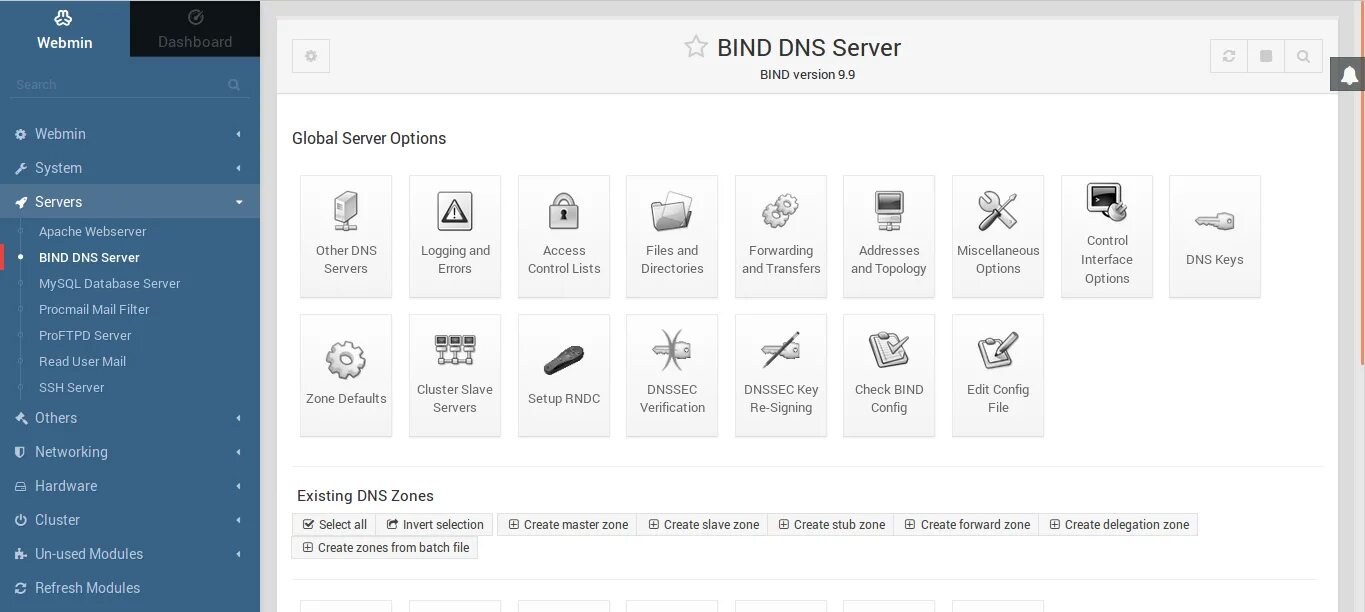
Task: Expand the Webmin menu category
Action: (x=130, y=134)
